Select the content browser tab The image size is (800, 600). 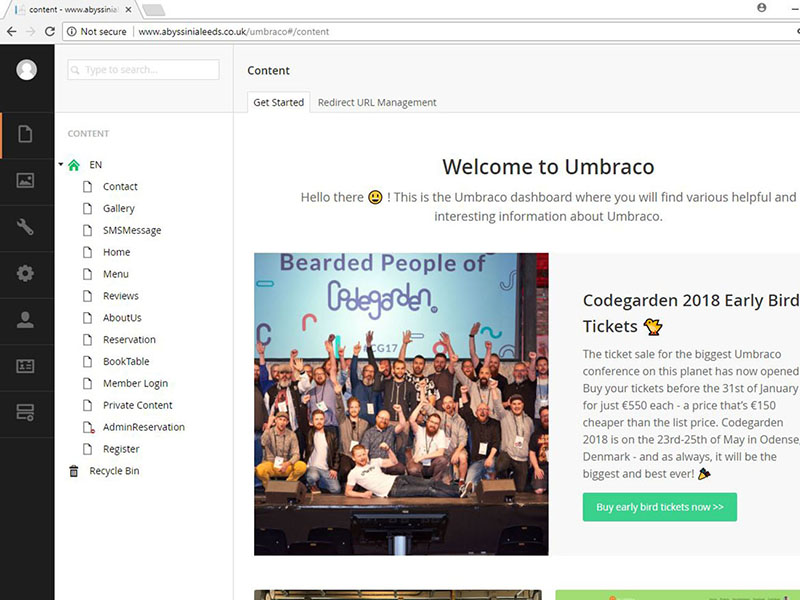pyautogui.click(x=69, y=10)
